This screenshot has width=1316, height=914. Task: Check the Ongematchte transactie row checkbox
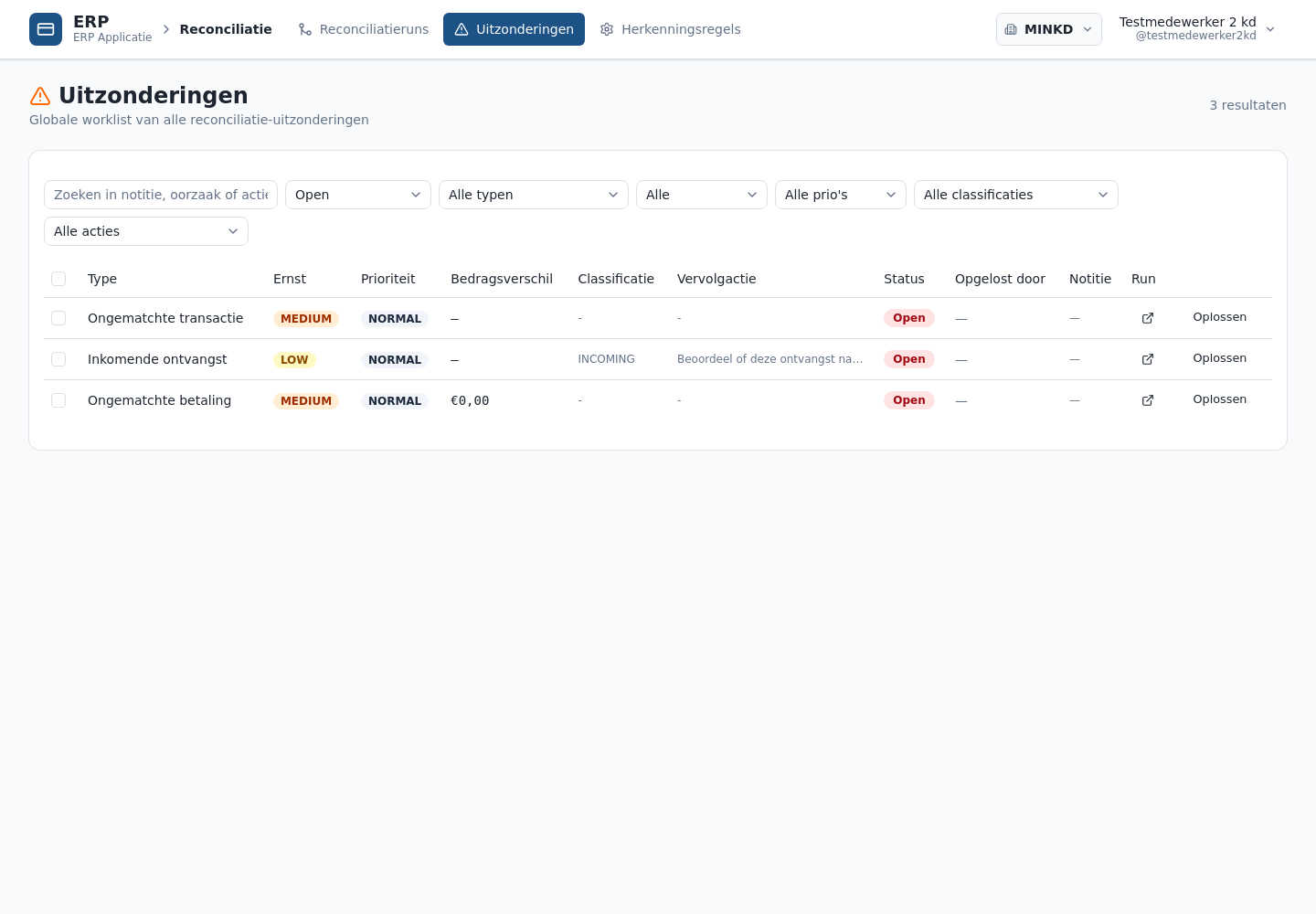point(58,318)
